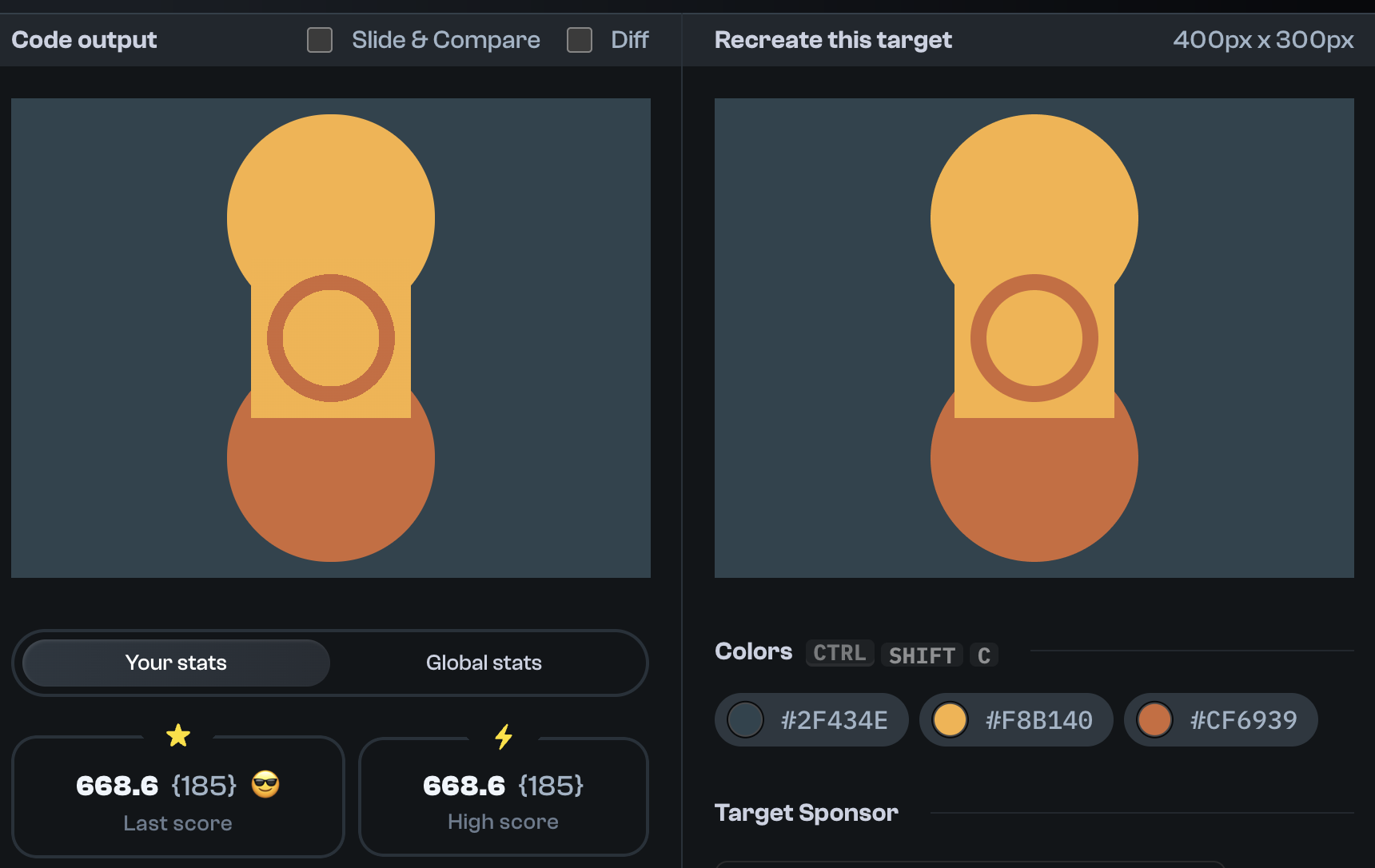Click the lightning bolt icon above High score
Viewport: 1375px width, 868px height.
coord(504,735)
